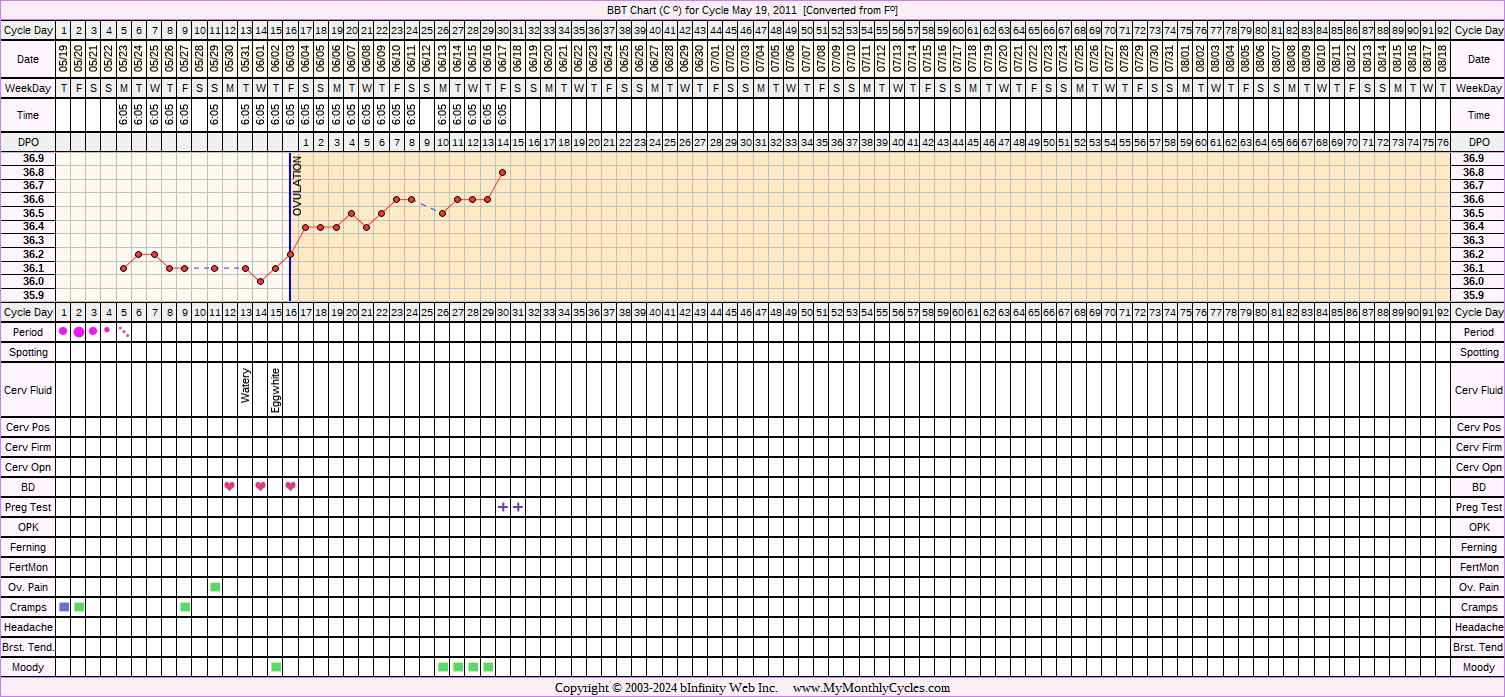Click the spotty period marker on cycle day 5
This screenshot has height=697, width=1505.
[x=124, y=331]
